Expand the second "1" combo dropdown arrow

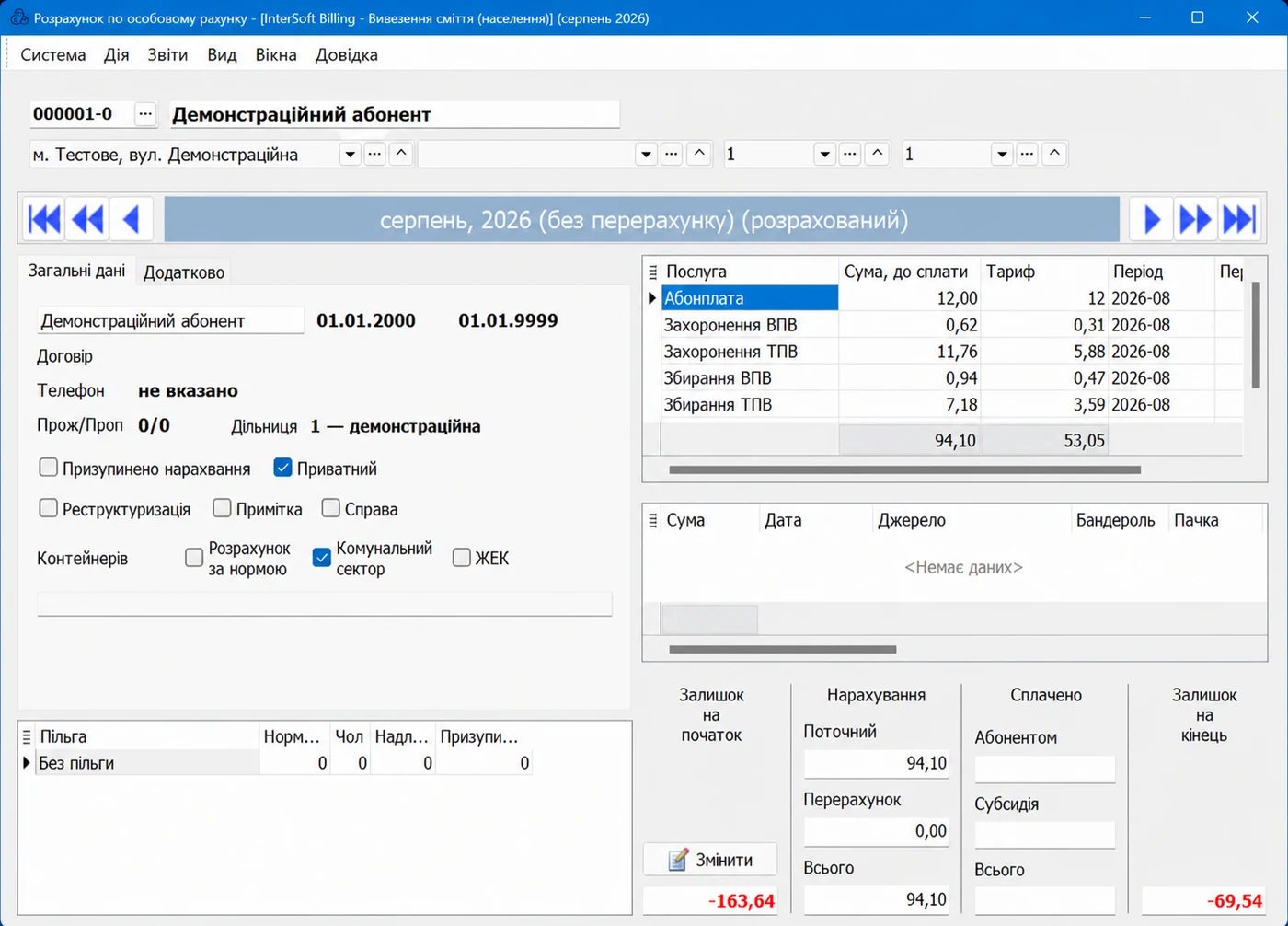[1003, 155]
